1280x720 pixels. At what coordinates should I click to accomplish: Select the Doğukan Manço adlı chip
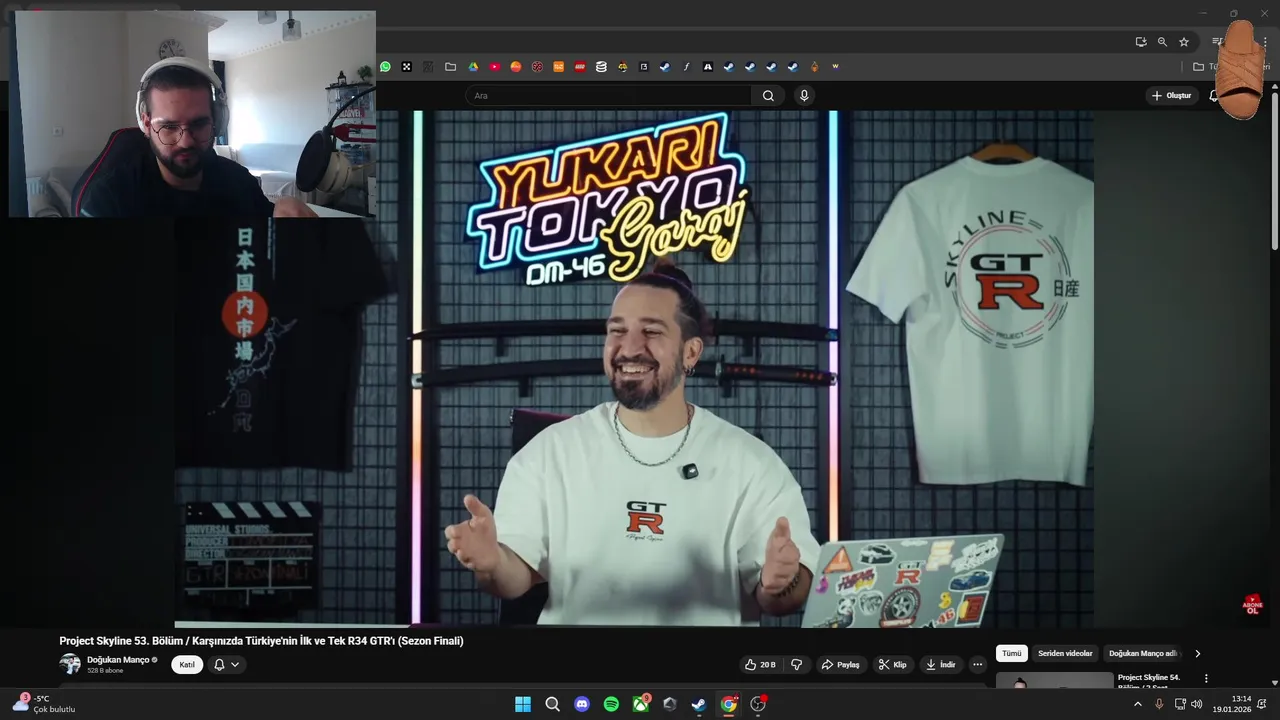tap(1143, 653)
